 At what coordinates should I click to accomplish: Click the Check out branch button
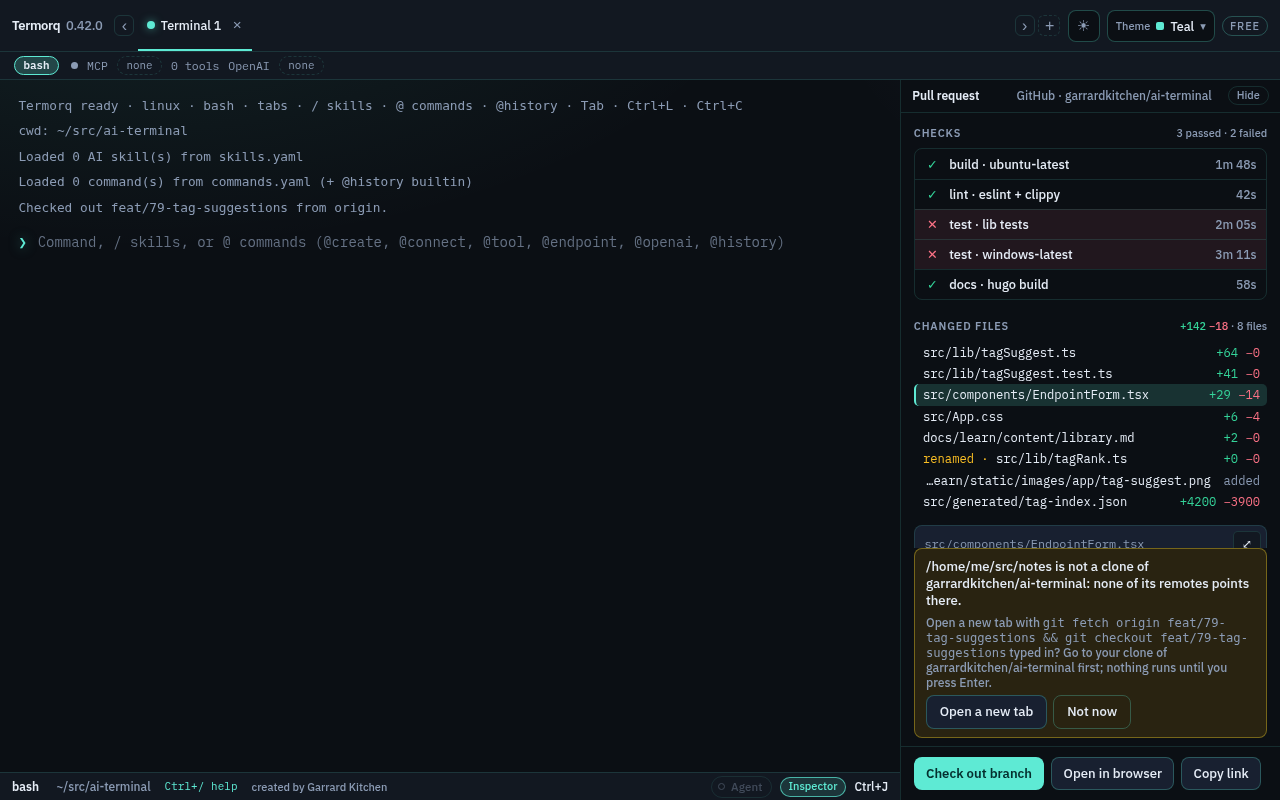[979, 774]
